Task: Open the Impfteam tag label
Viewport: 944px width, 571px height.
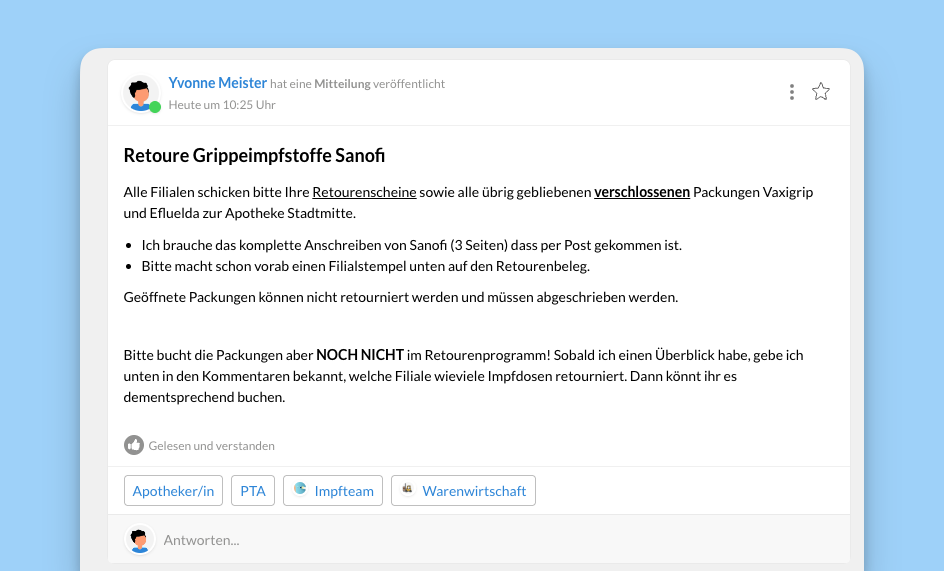Action: pyautogui.click(x=343, y=491)
